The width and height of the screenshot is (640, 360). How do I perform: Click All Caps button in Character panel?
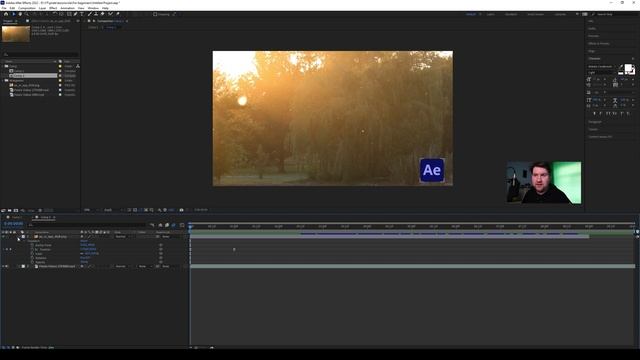608,113
